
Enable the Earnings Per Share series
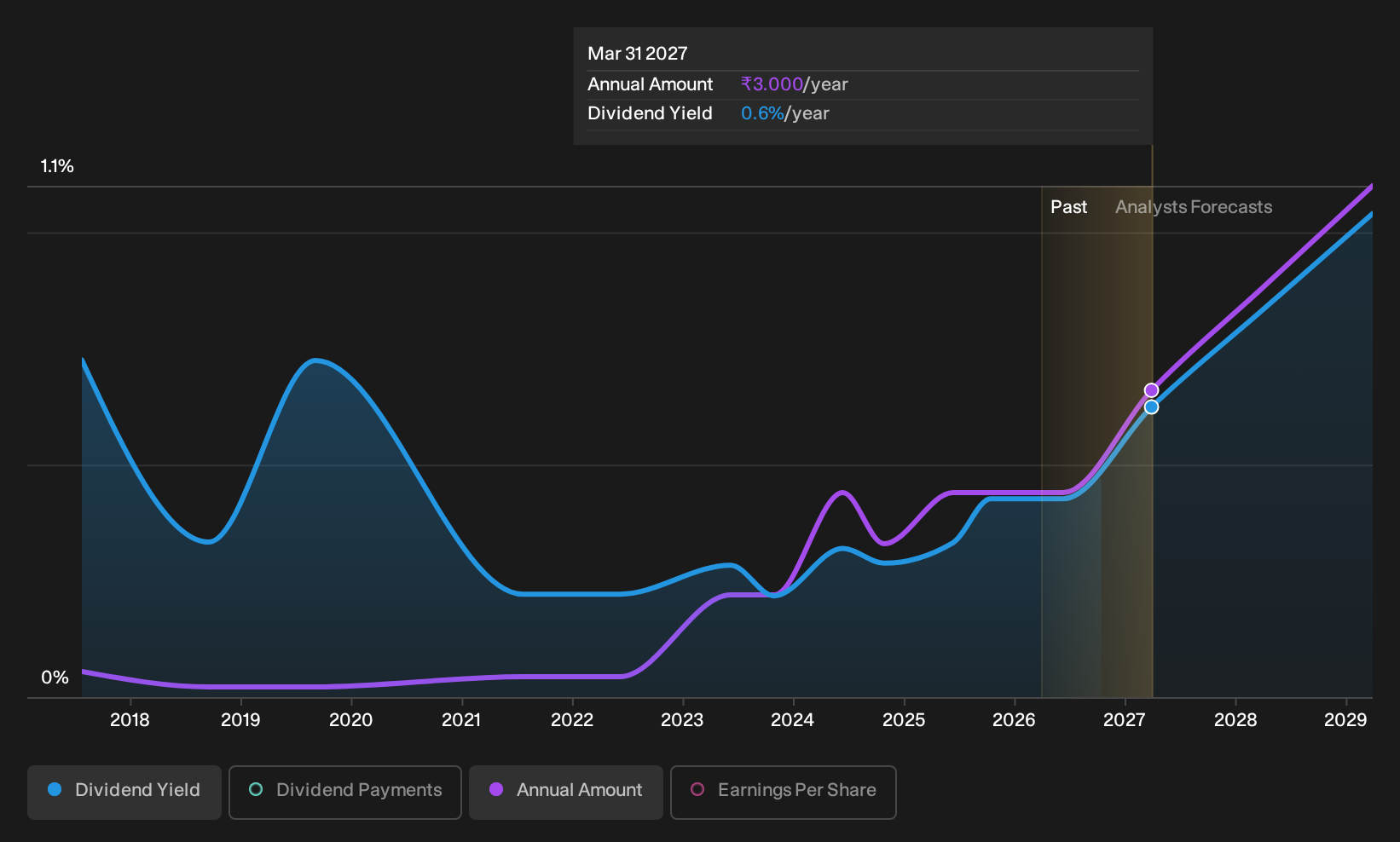click(784, 793)
